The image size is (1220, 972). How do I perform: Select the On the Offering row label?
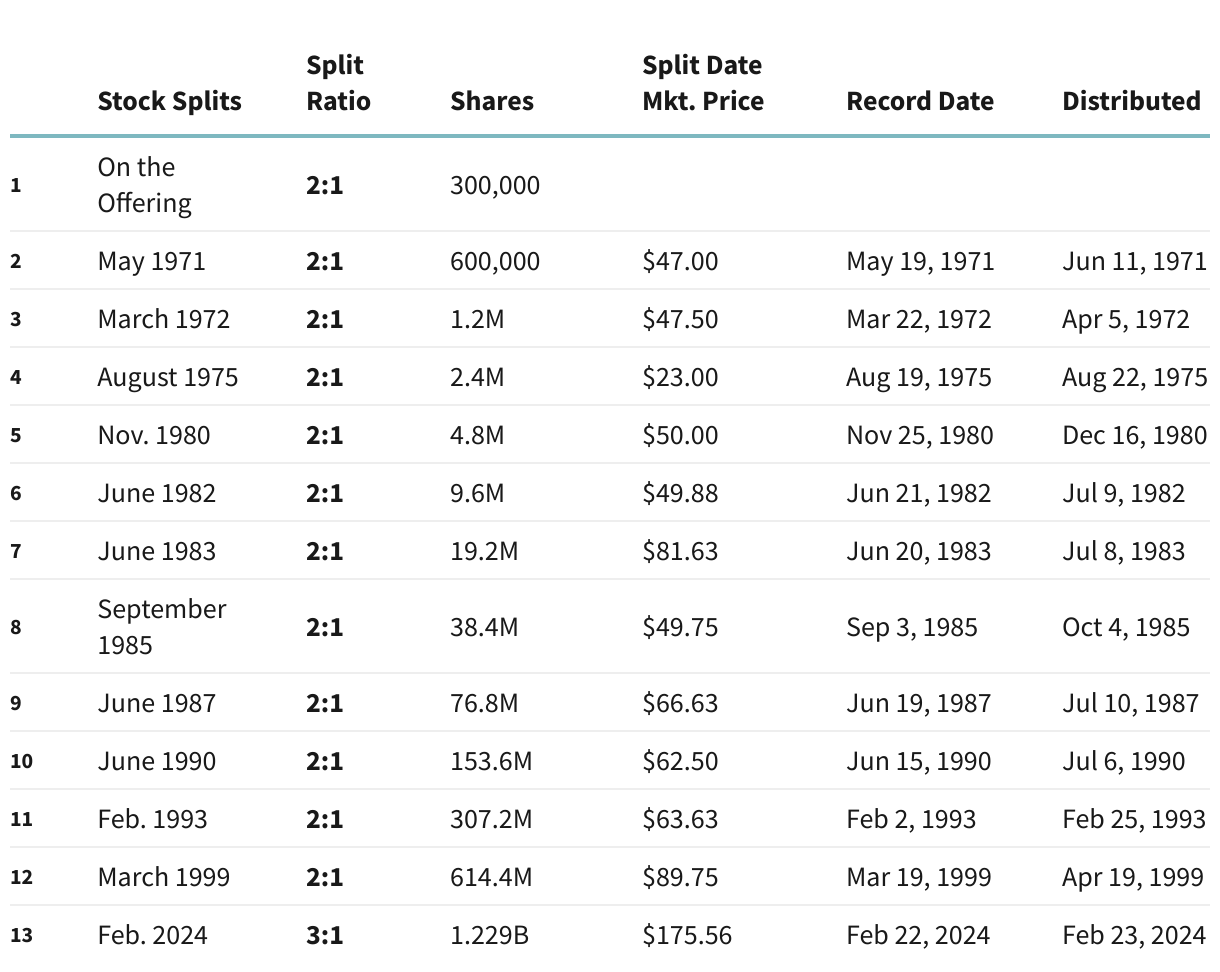point(144,185)
